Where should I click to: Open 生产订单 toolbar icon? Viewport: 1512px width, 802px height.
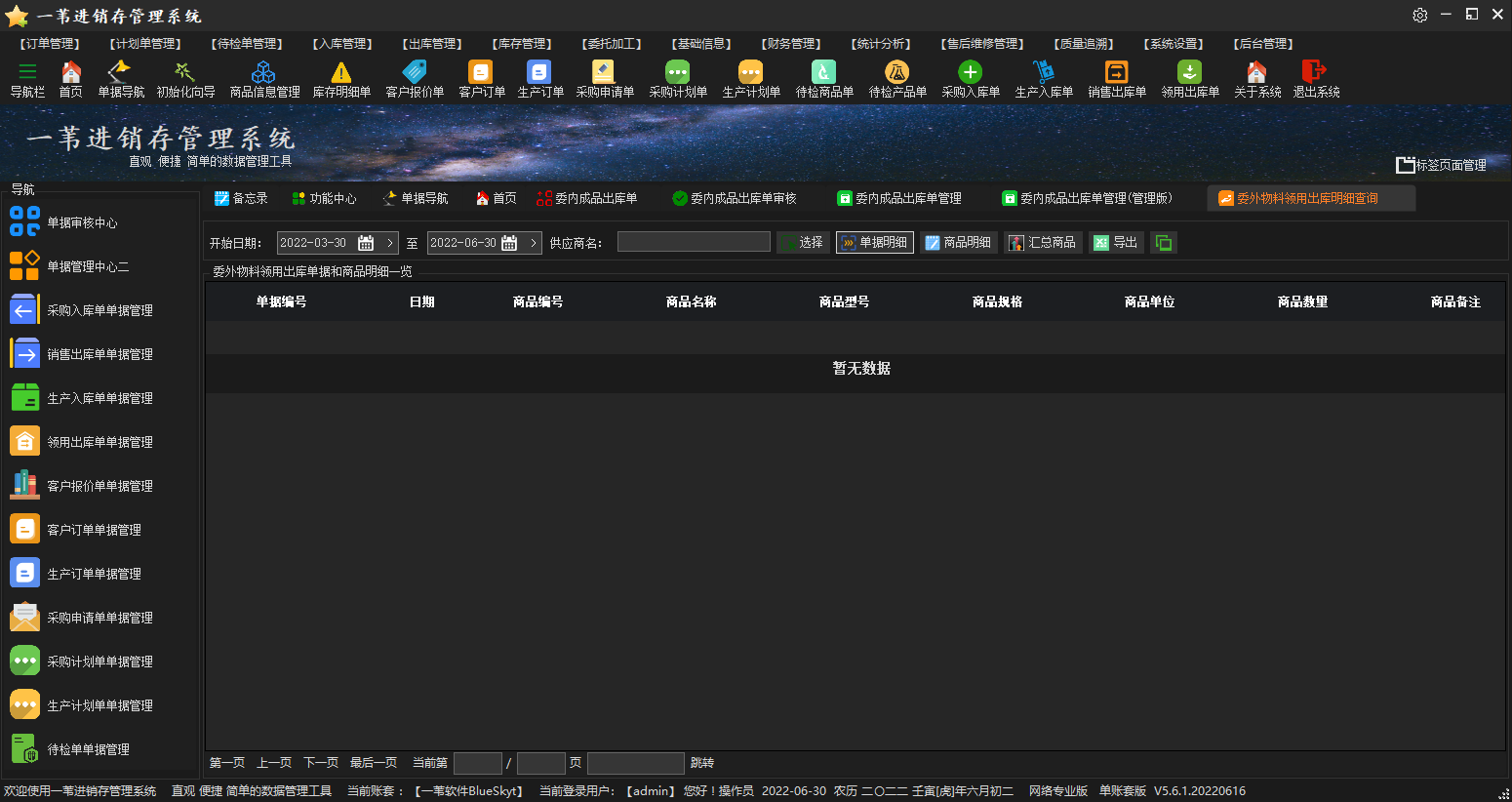[x=540, y=78]
